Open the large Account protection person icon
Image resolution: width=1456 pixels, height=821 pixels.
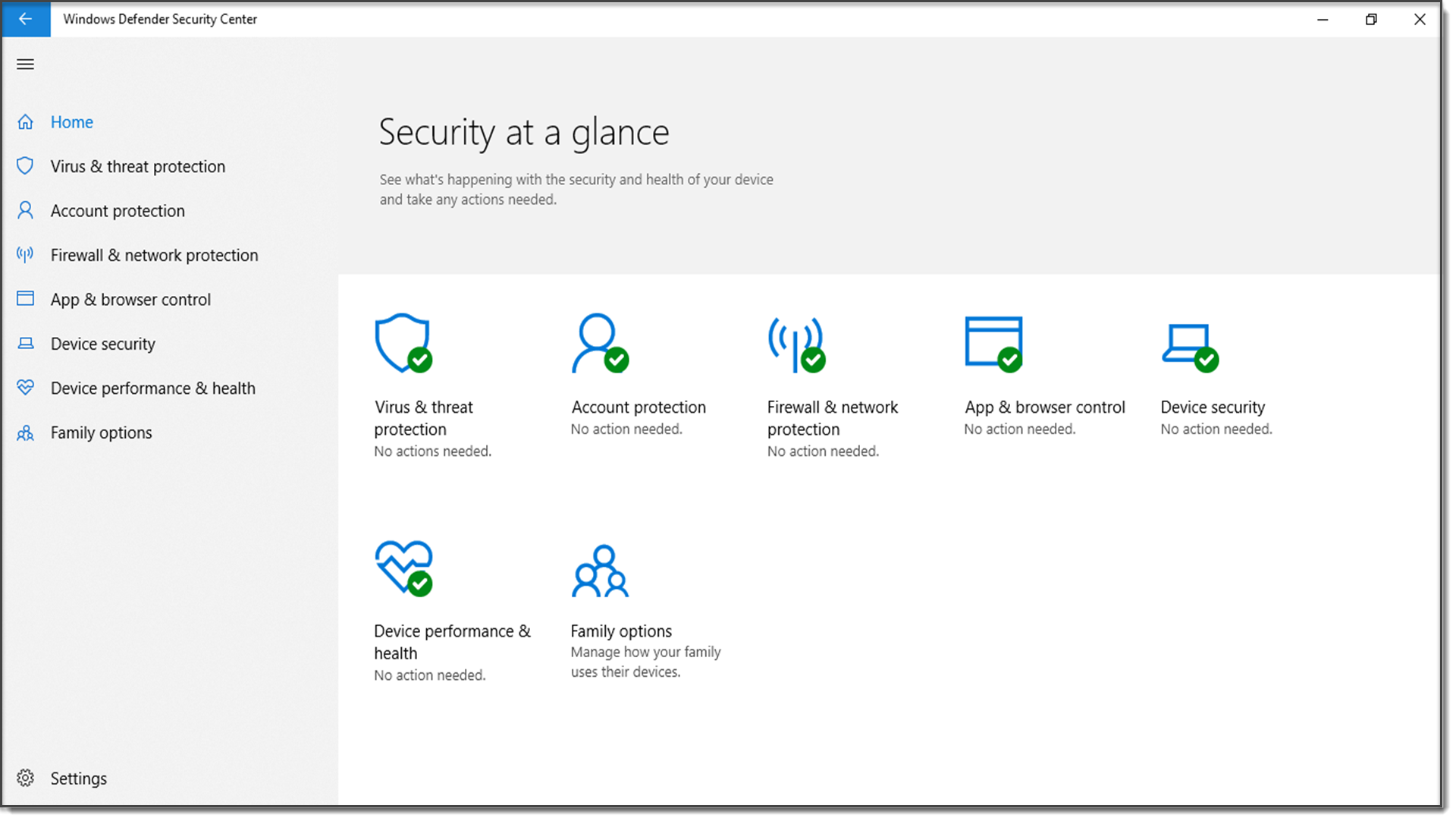600,343
